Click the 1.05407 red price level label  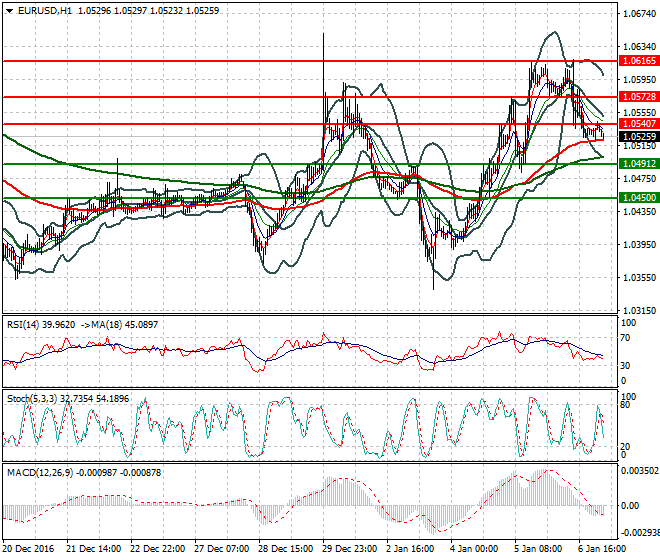point(639,124)
